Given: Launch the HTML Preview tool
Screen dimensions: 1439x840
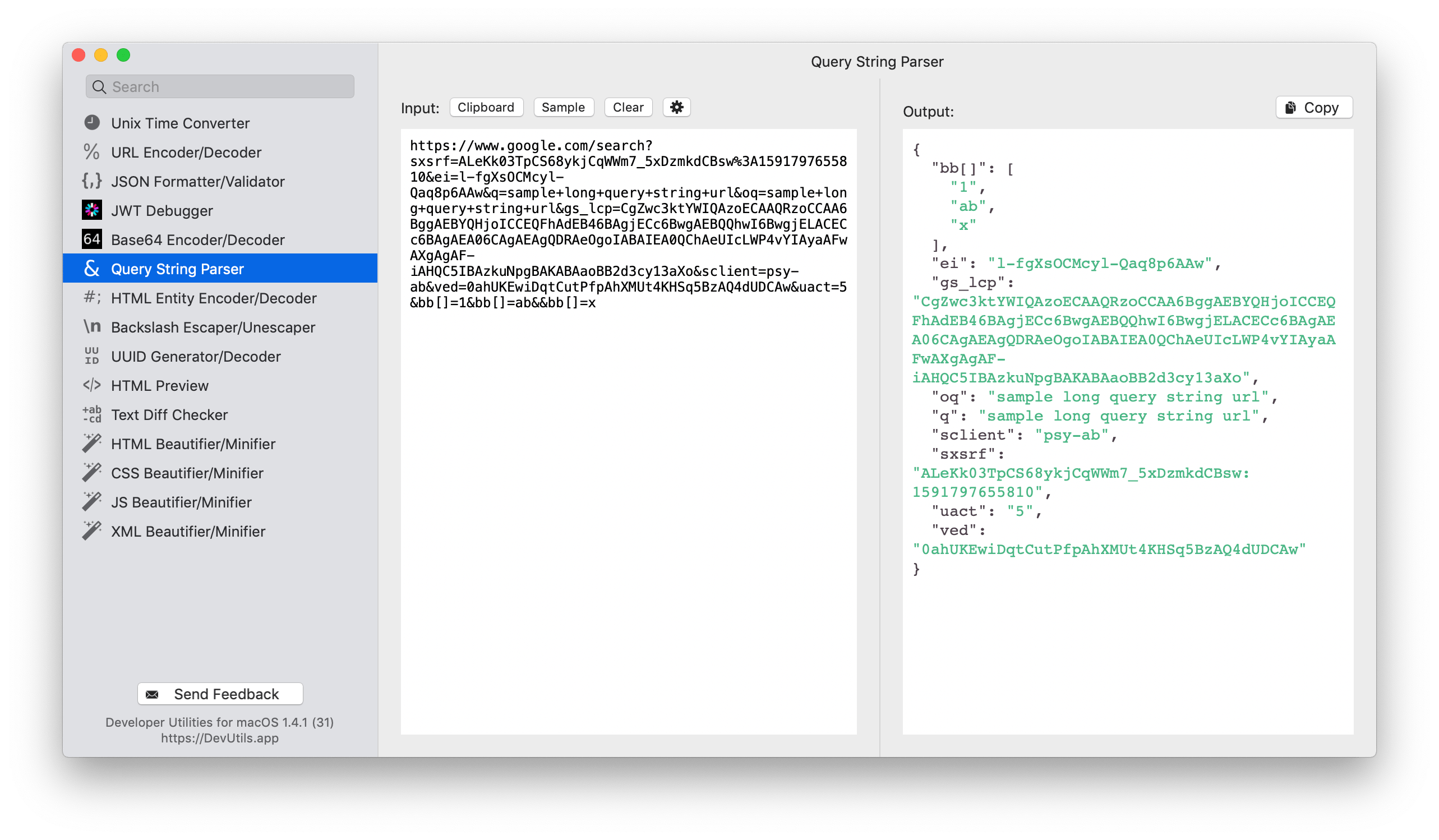Looking at the screenshot, I should [159, 385].
